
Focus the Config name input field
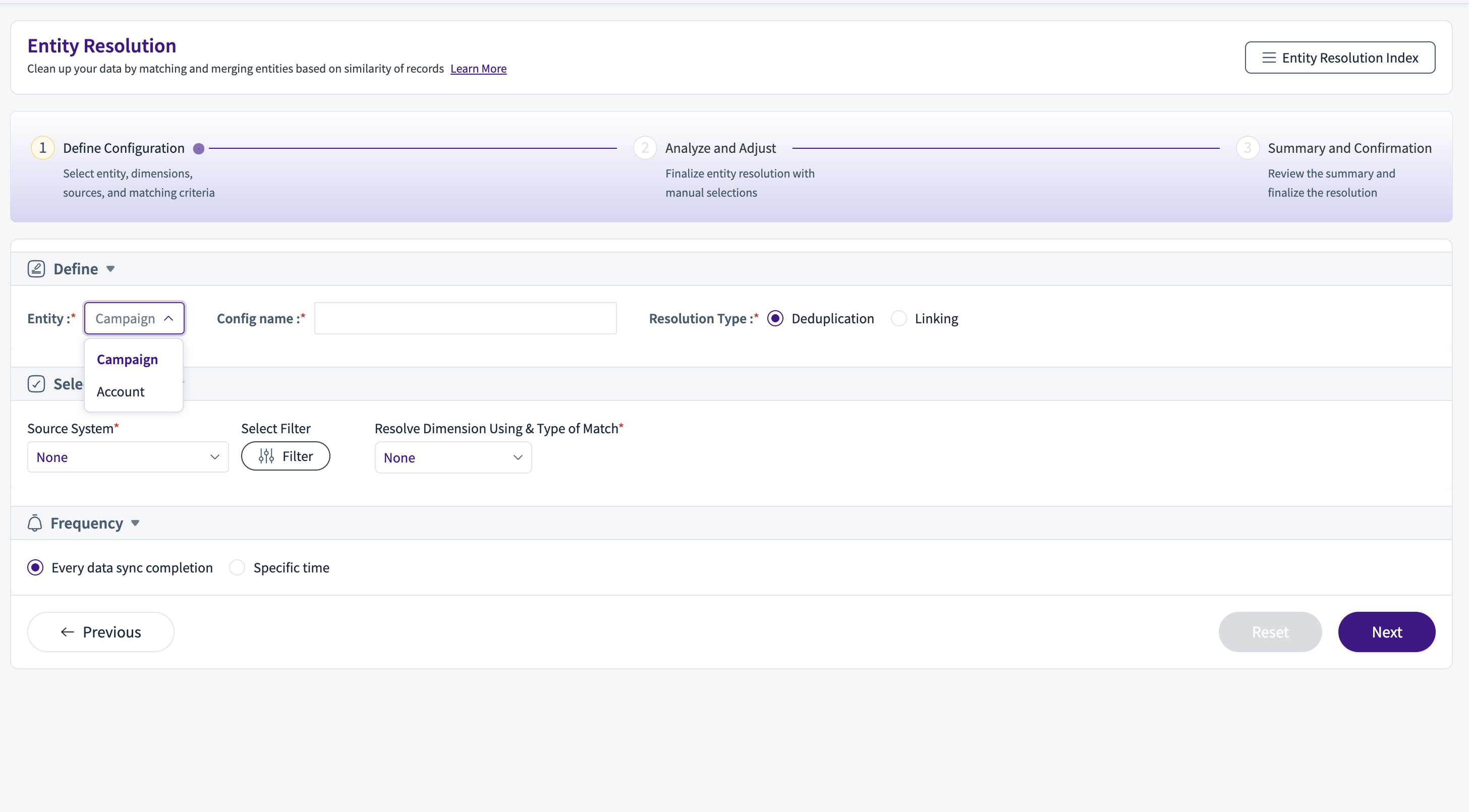click(x=465, y=318)
